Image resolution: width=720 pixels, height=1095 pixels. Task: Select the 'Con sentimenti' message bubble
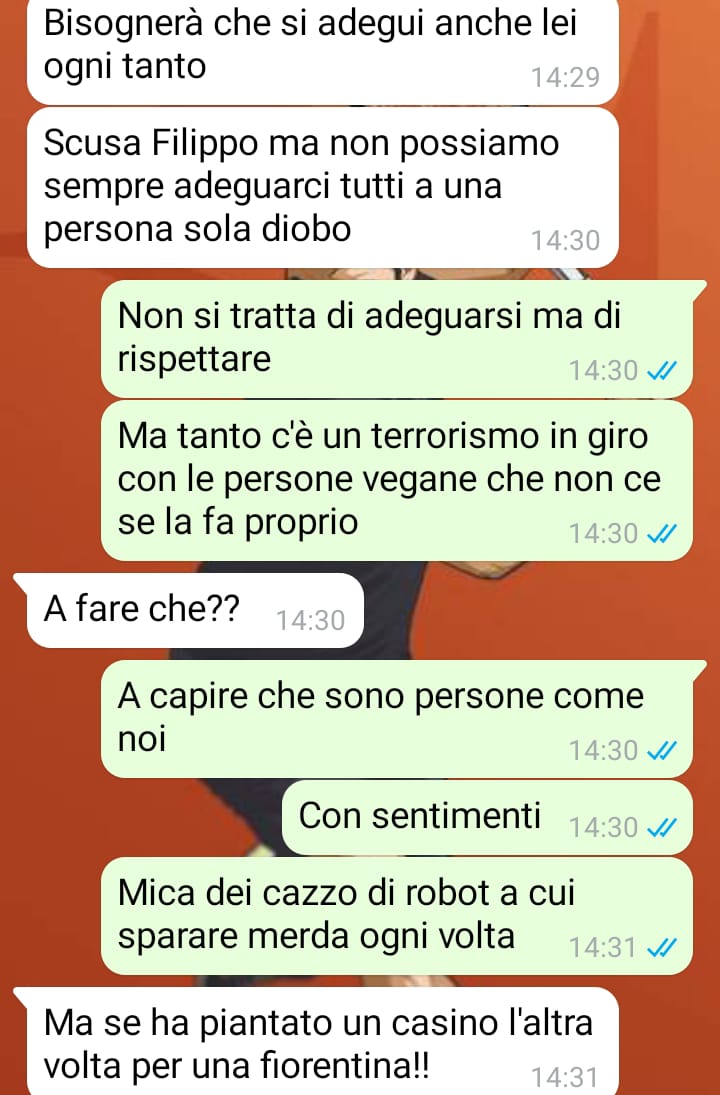[x=487, y=818]
